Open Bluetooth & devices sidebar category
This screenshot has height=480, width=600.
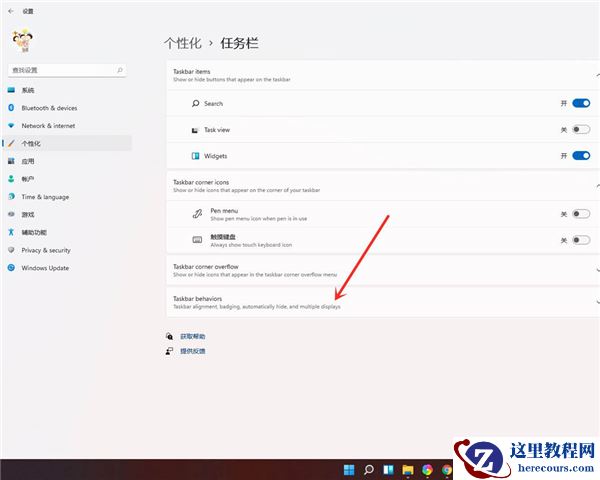pos(67,108)
